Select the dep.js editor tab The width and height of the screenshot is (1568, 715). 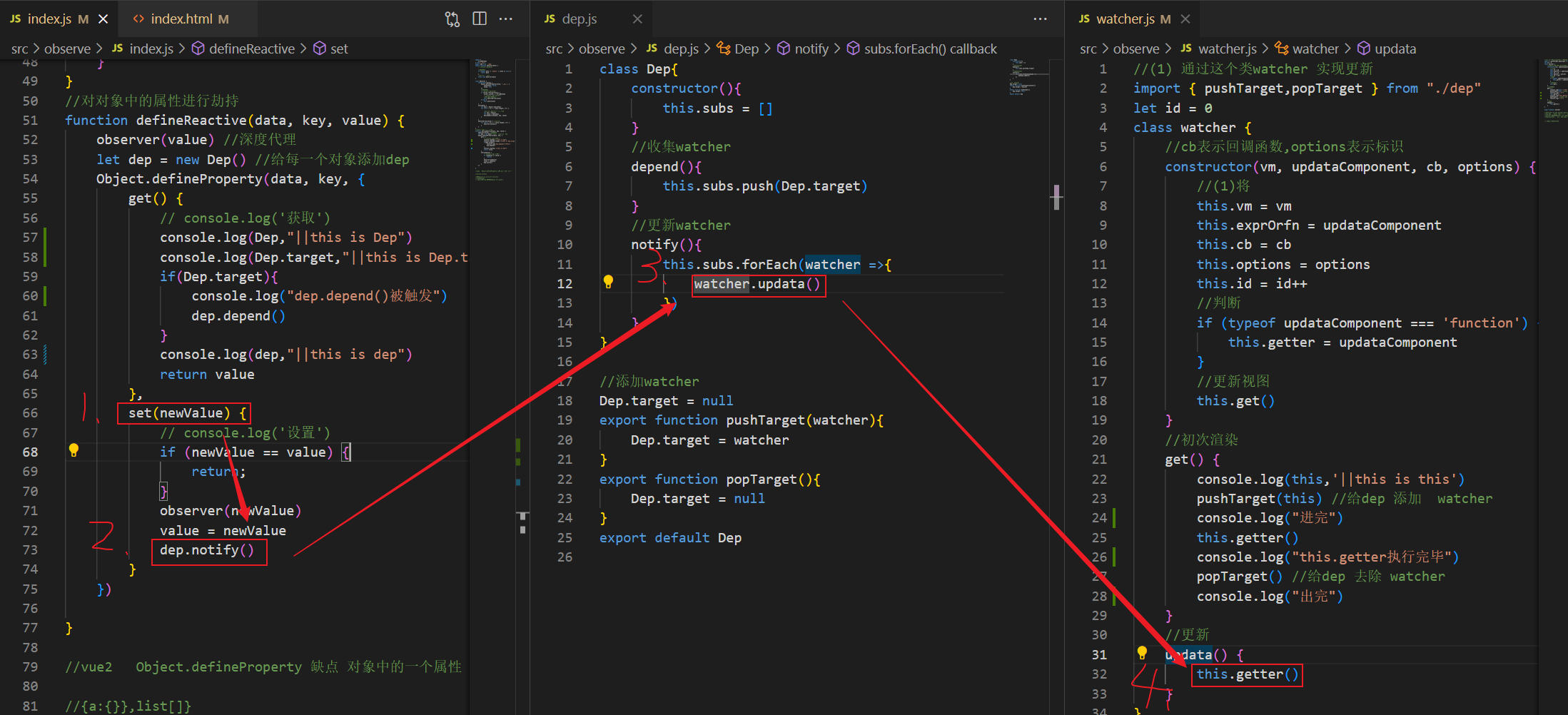point(580,19)
